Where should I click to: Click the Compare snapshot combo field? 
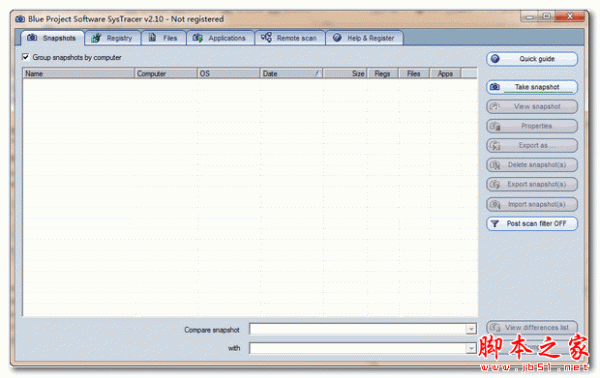click(362, 329)
